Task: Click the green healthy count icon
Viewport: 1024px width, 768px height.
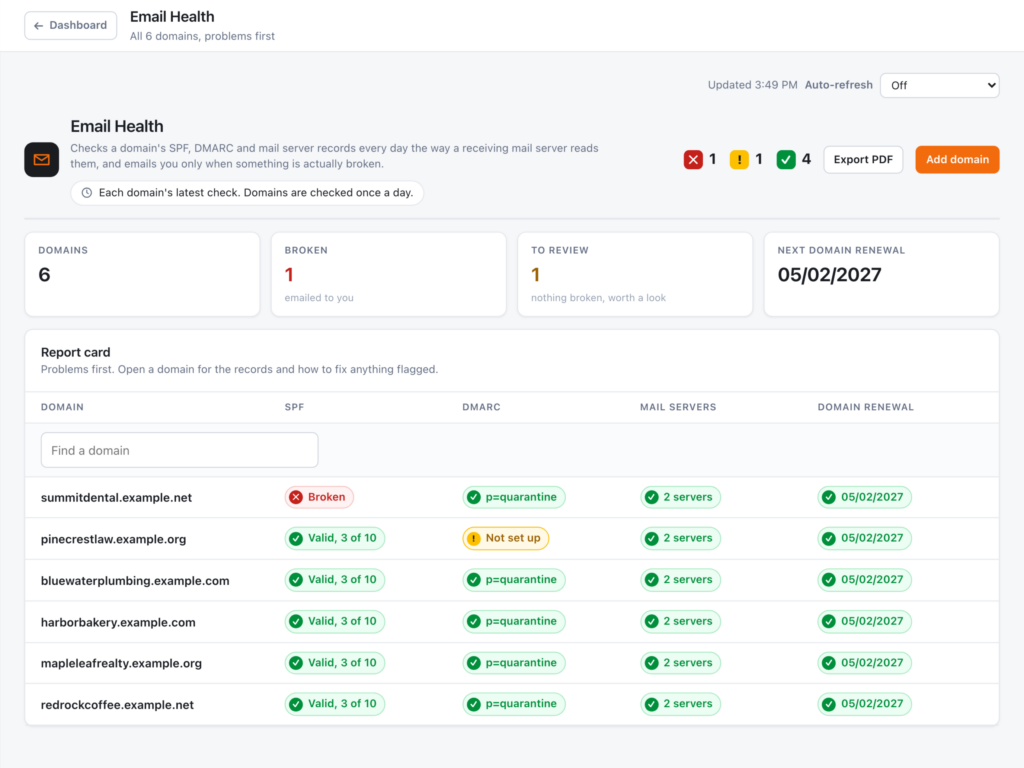Action: (x=786, y=159)
